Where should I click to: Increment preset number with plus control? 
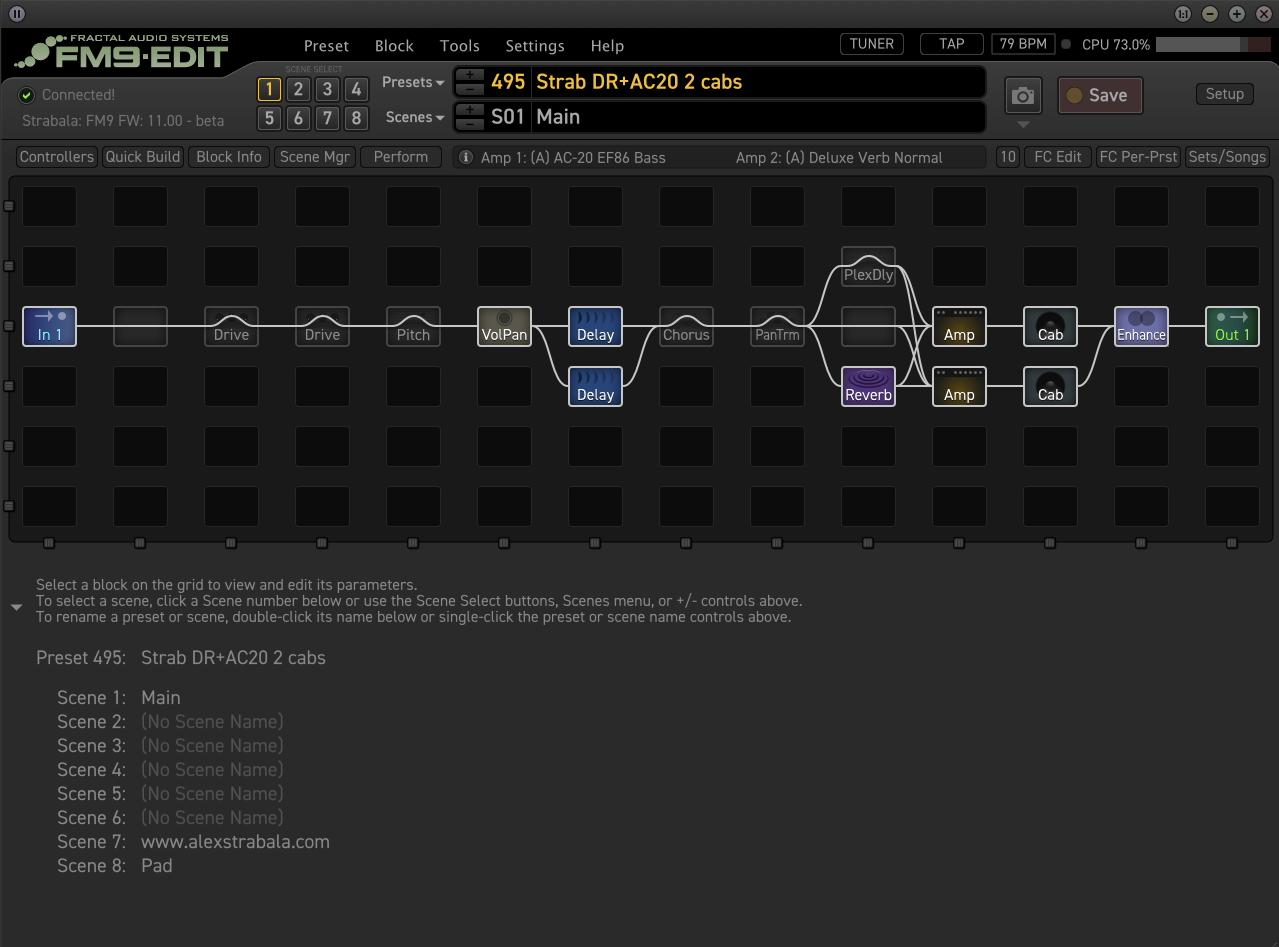click(x=469, y=75)
